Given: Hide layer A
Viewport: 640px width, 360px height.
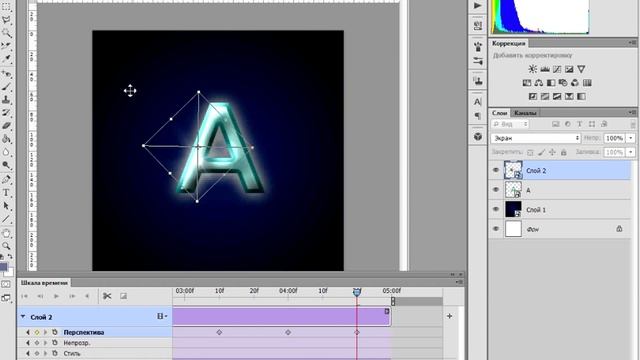Looking at the screenshot, I should (496, 190).
